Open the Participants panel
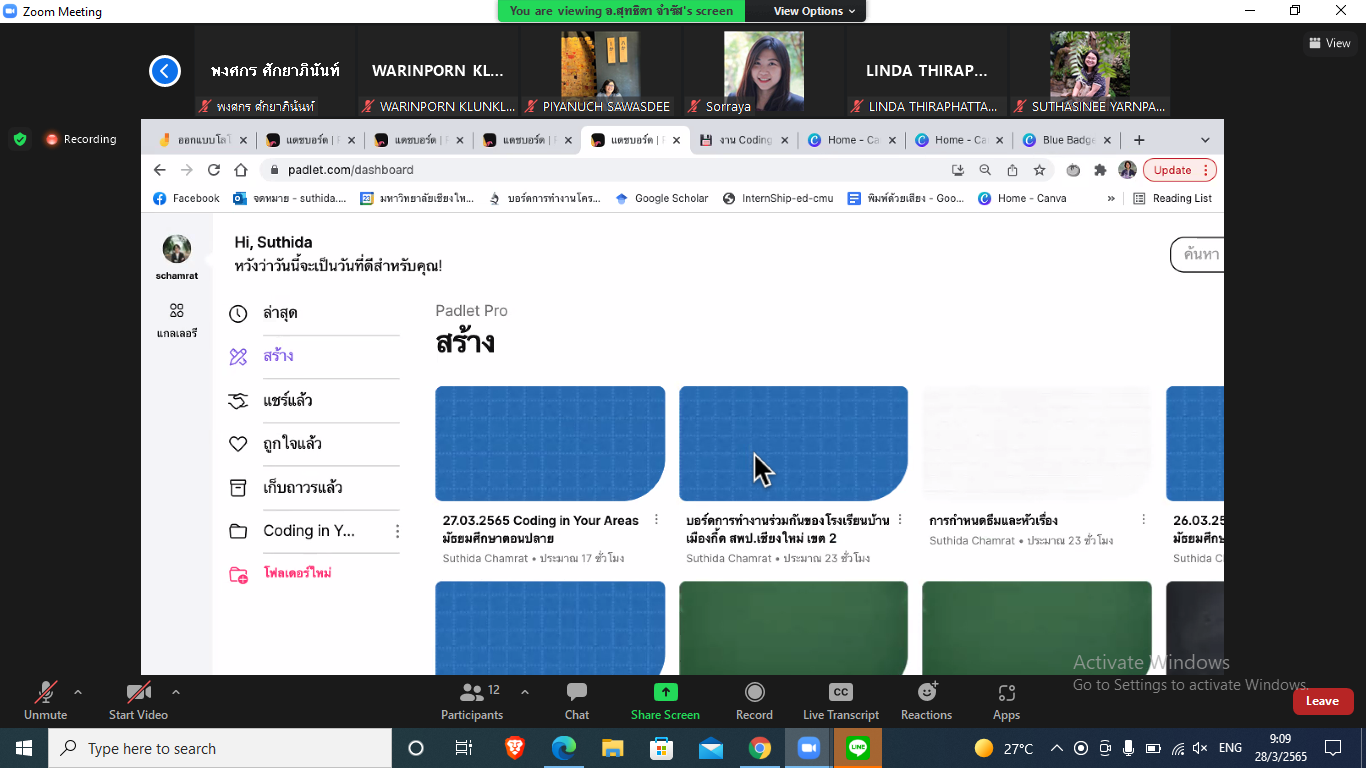1366x768 pixels. (472, 699)
